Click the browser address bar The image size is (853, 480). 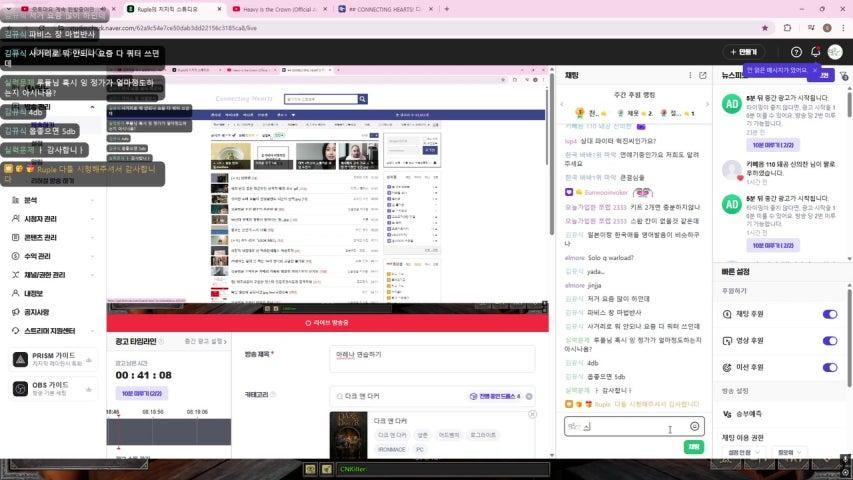click(381, 28)
